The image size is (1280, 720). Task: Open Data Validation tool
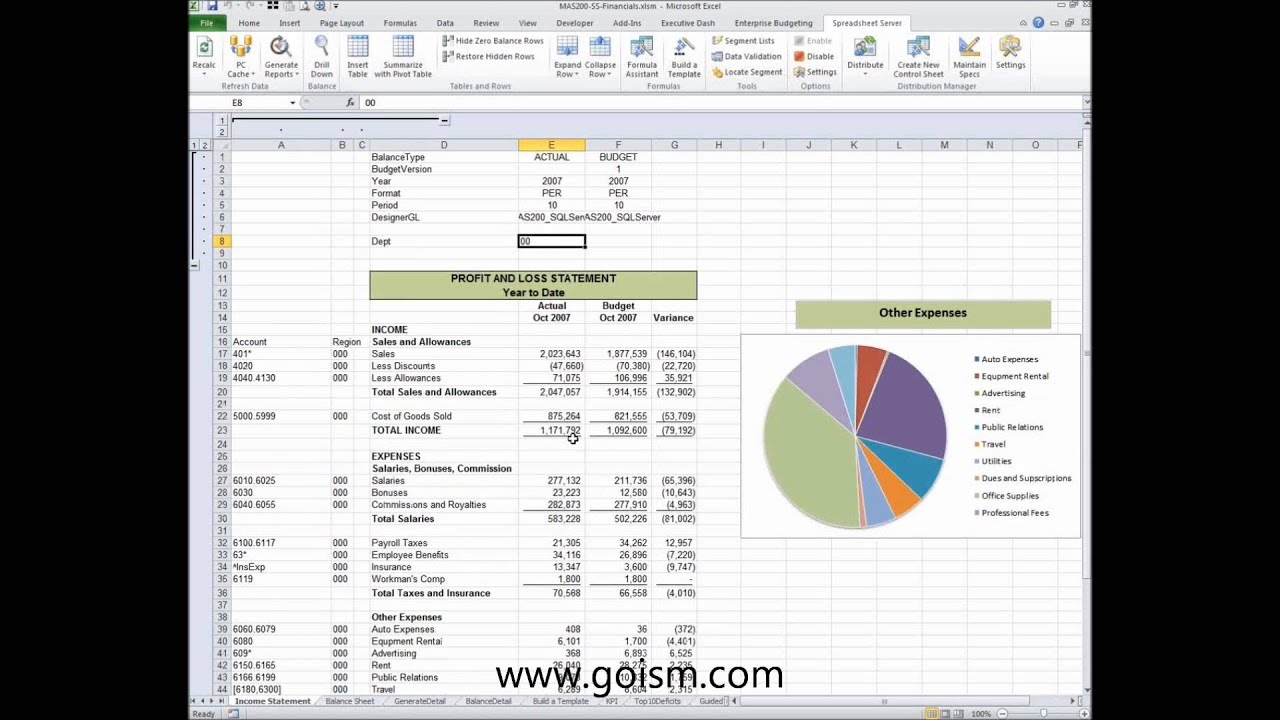tap(746, 56)
